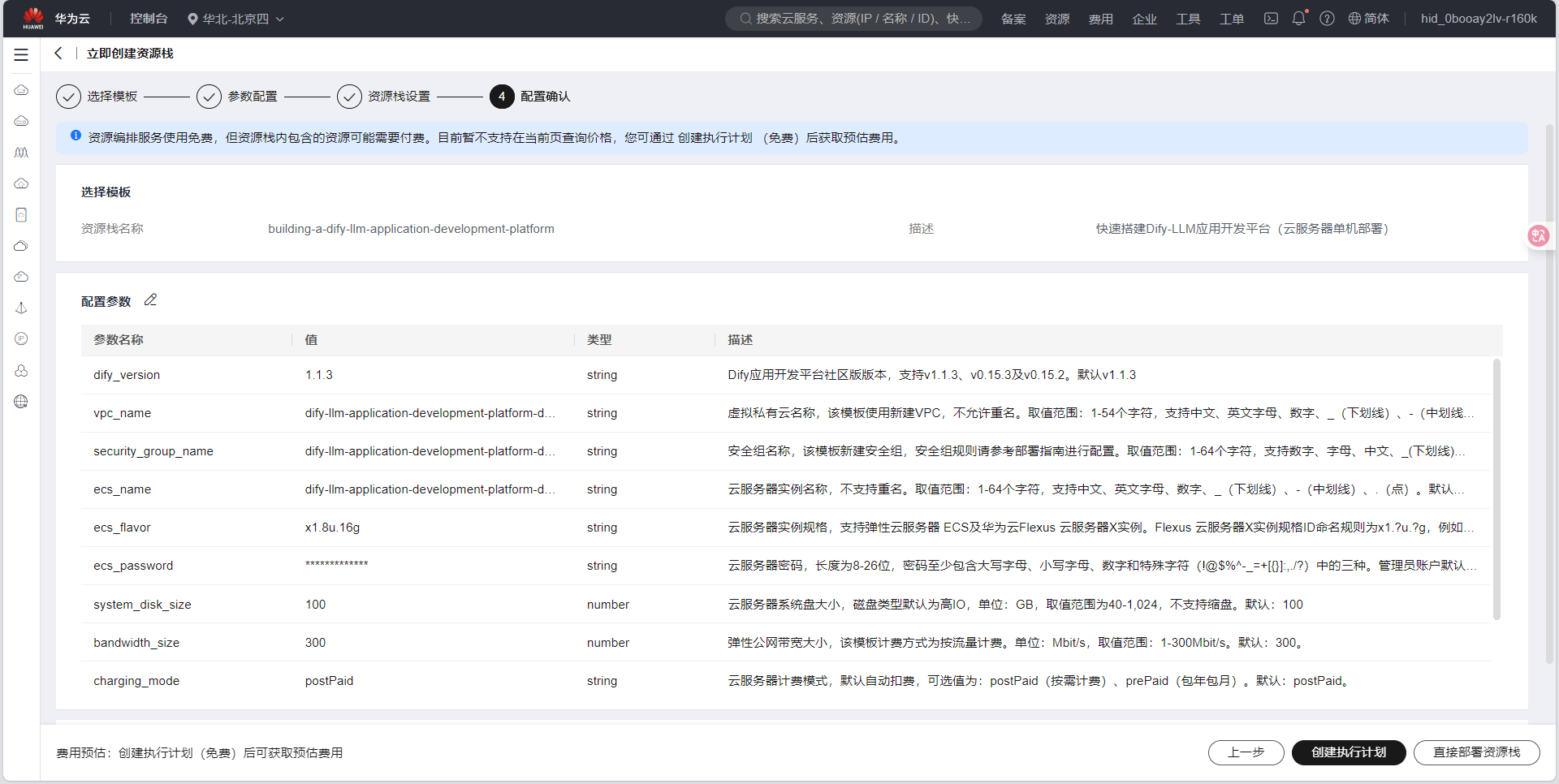The image size is (1559, 784).
Task: Open the IP circle sidebar icon
Action: click(x=21, y=339)
